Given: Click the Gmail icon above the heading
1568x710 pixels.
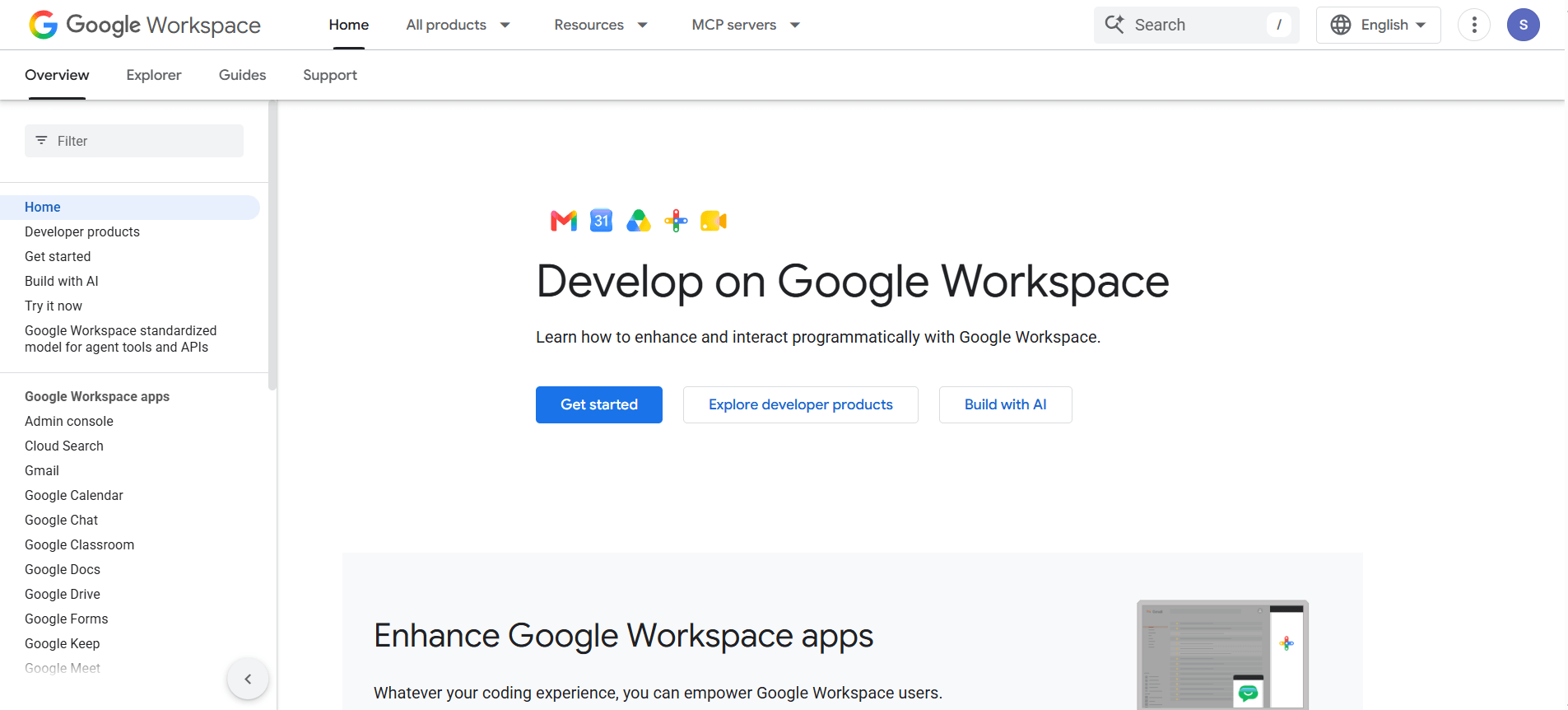Looking at the screenshot, I should pos(564,221).
